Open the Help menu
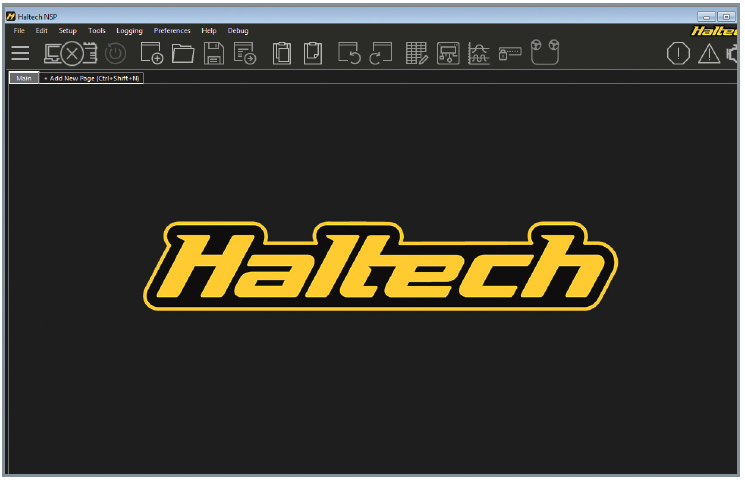Screen dimensions: 745x482 [x=209, y=31]
